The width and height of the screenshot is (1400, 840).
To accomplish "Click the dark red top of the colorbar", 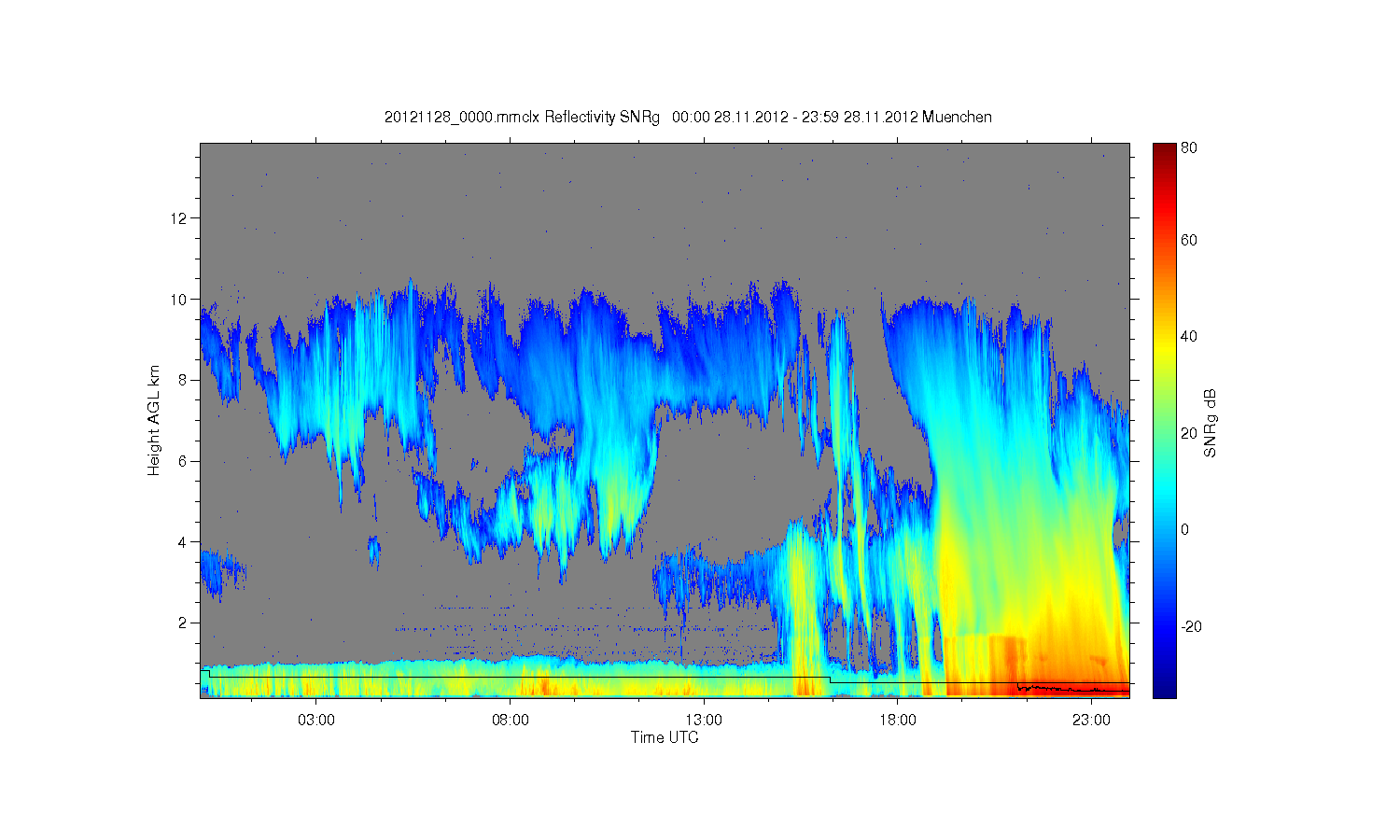I will (x=1164, y=154).
